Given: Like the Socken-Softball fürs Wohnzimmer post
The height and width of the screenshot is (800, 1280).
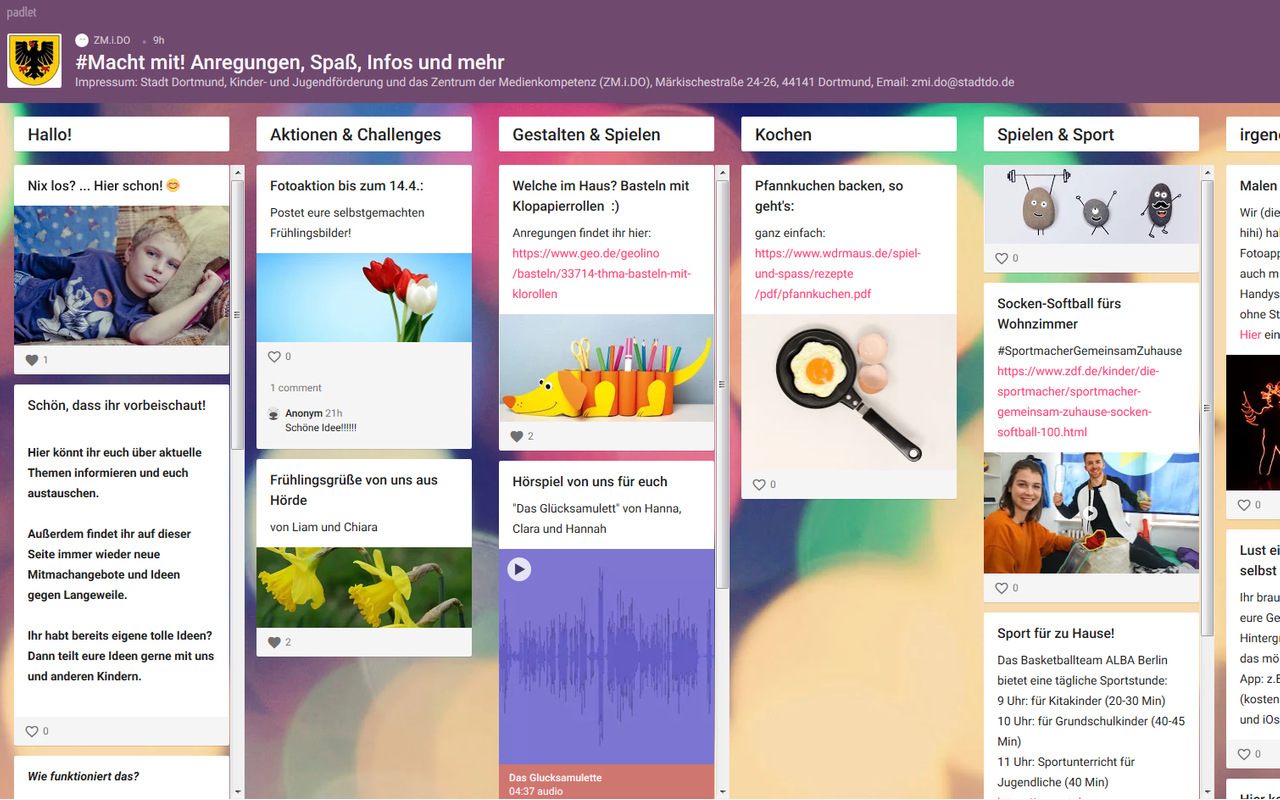Looking at the screenshot, I should pos(1002,589).
